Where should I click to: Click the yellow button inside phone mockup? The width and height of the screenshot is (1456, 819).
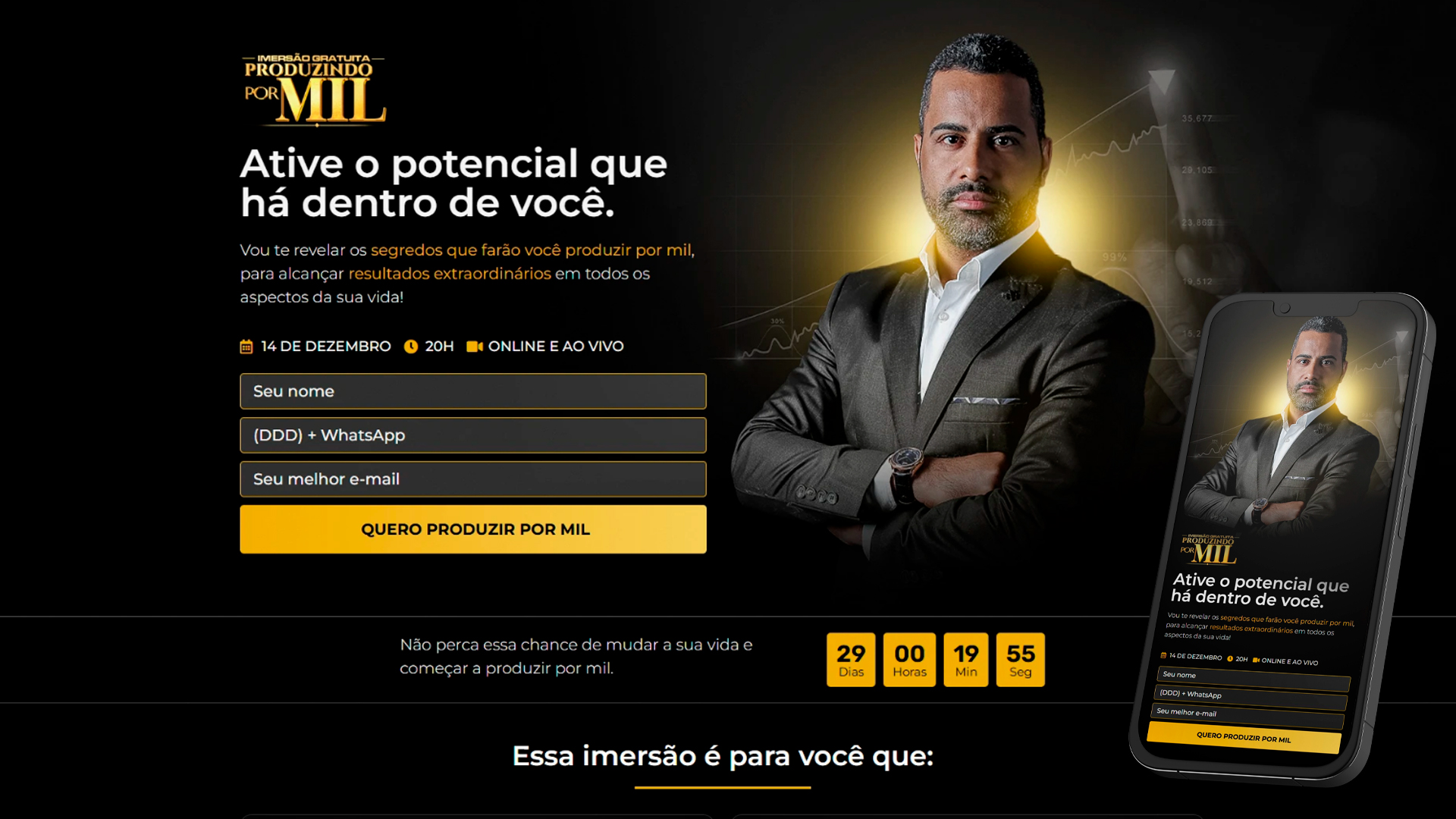[1244, 737]
